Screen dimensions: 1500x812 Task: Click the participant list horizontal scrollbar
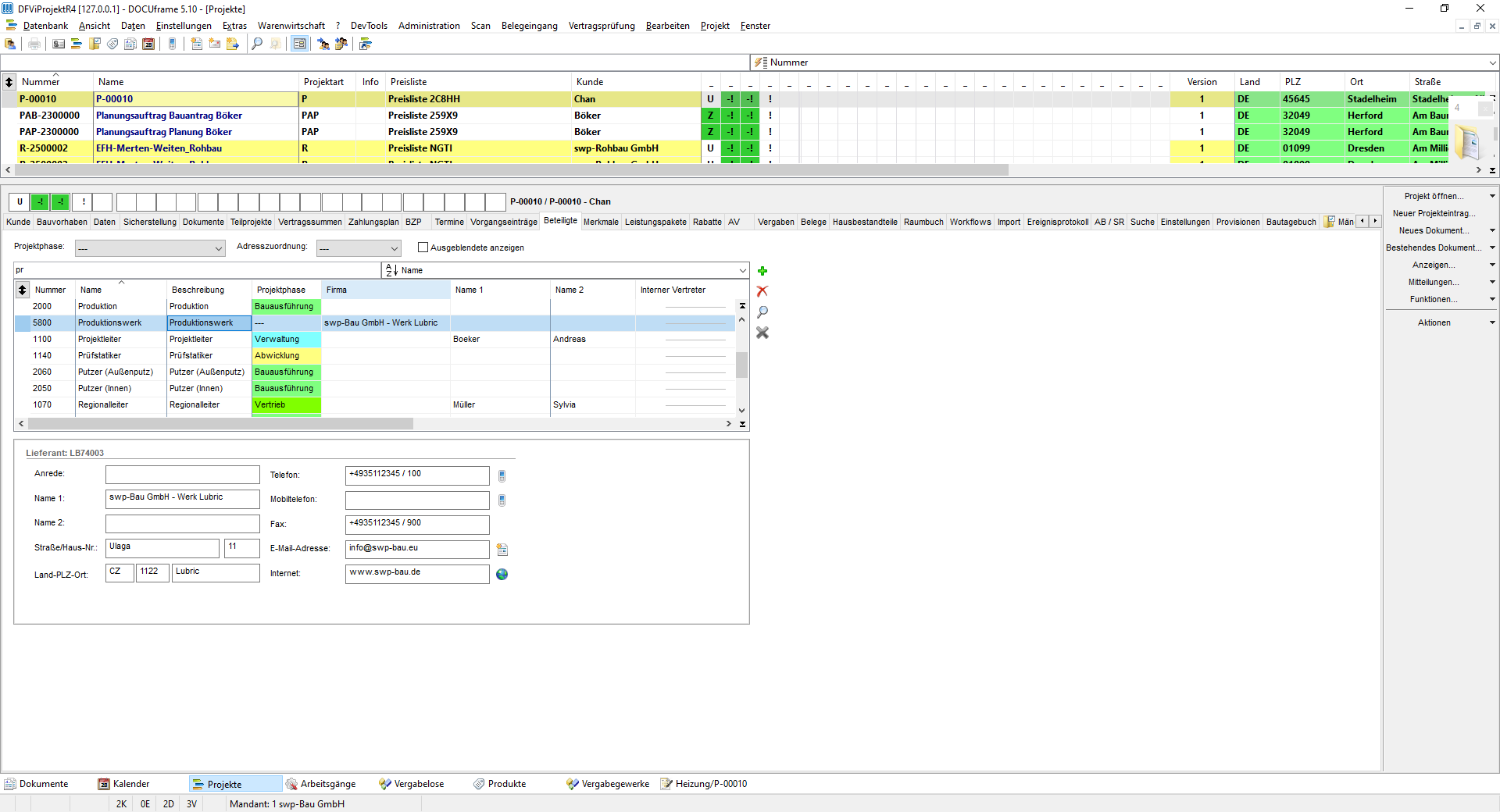pyautogui.click(x=220, y=424)
